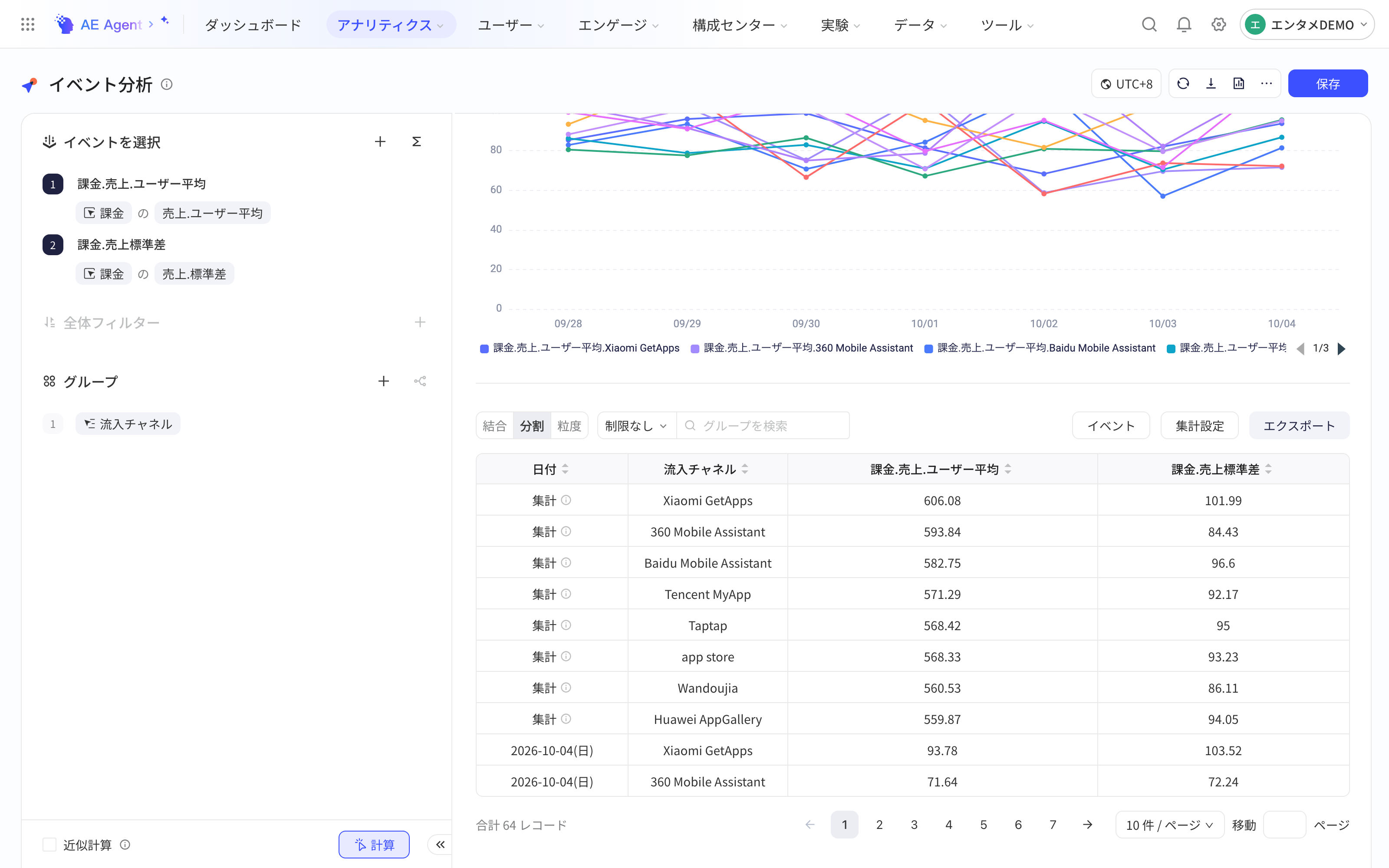Click the report chart icon in header
This screenshot has height=868, width=1389.
pyautogui.click(x=1239, y=84)
